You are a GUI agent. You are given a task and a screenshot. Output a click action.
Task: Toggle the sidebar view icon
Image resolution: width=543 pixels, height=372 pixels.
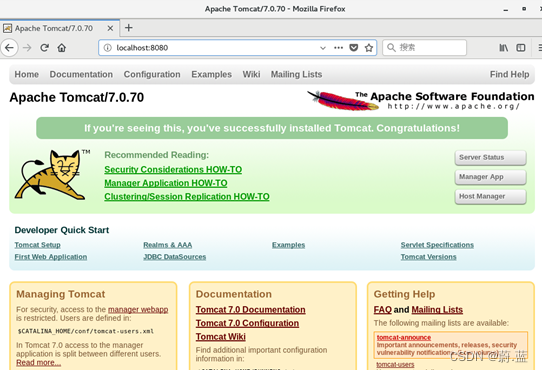tap(521, 47)
